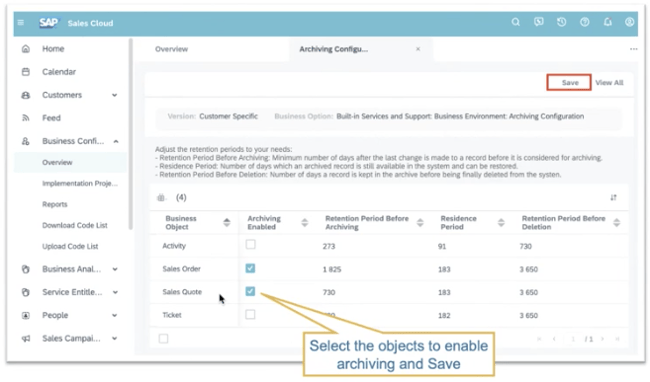Viewport: 650px width, 382px height.
Task: Expand the People menu
Action: click(x=115, y=315)
